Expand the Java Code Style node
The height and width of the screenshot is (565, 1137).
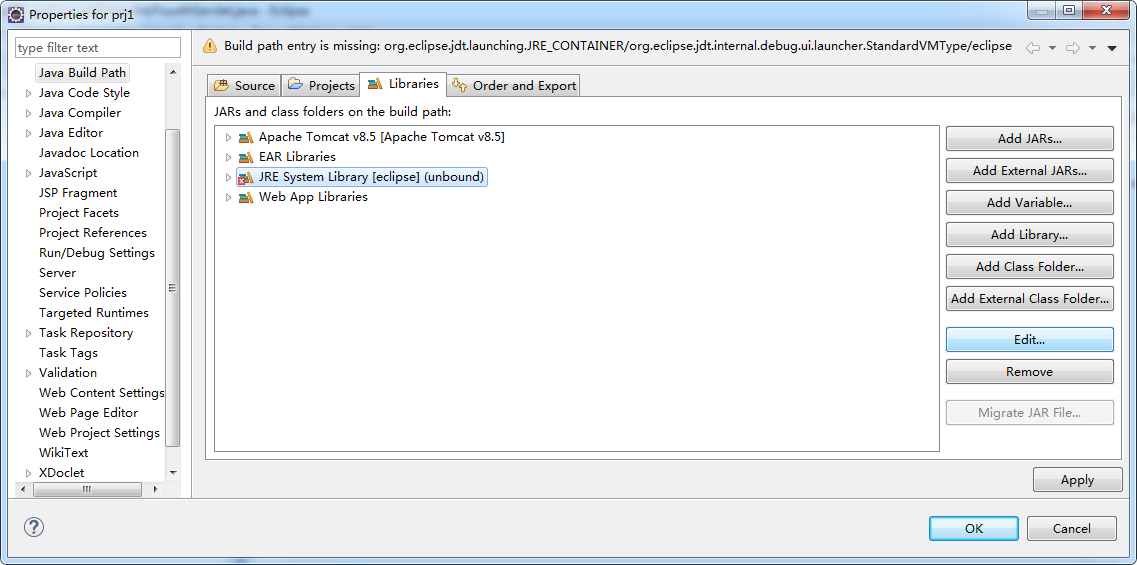coord(28,93)
